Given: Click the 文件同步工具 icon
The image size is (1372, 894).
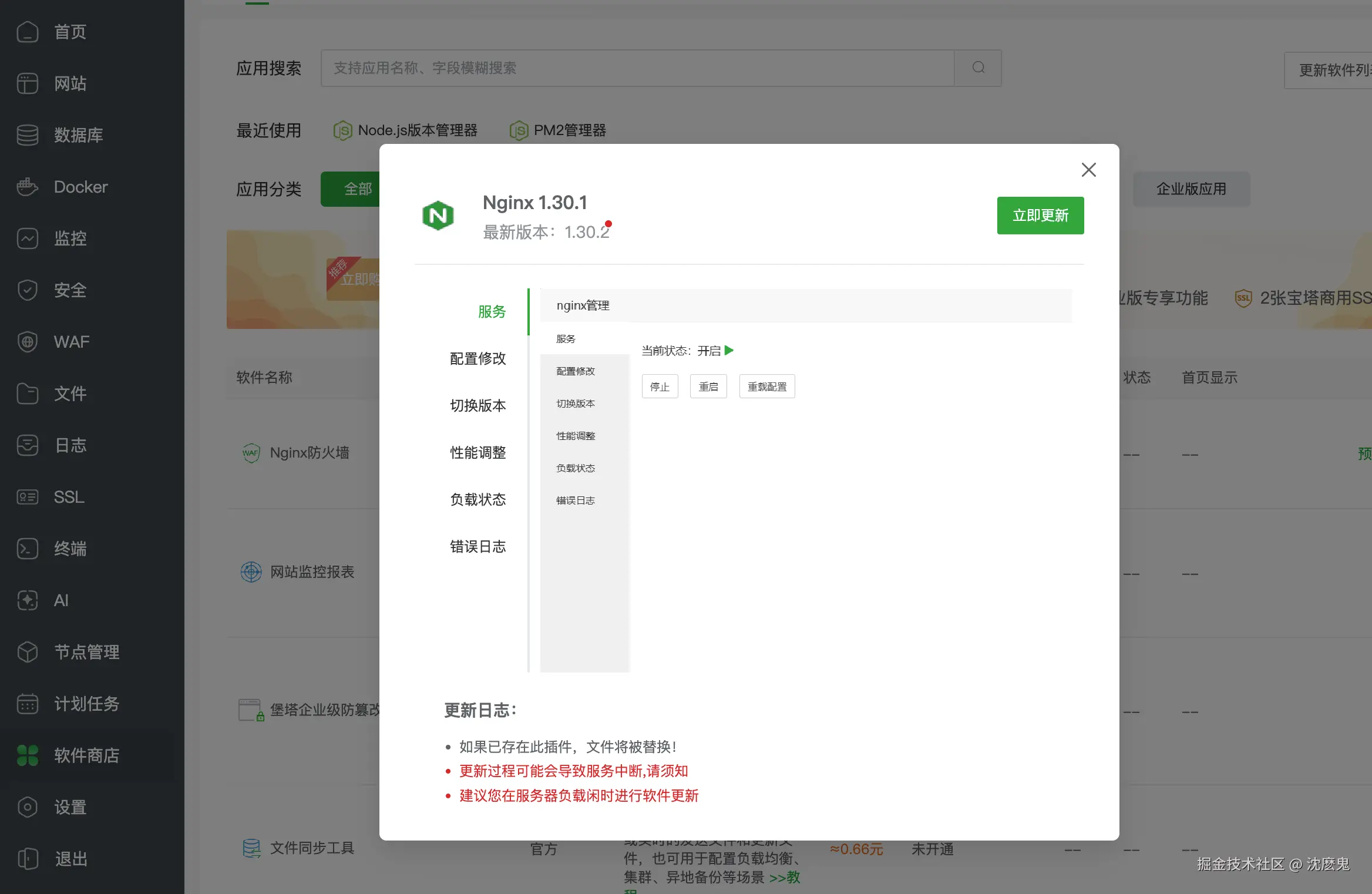Looking at the screenshot, I should click(x=251, y=848).
